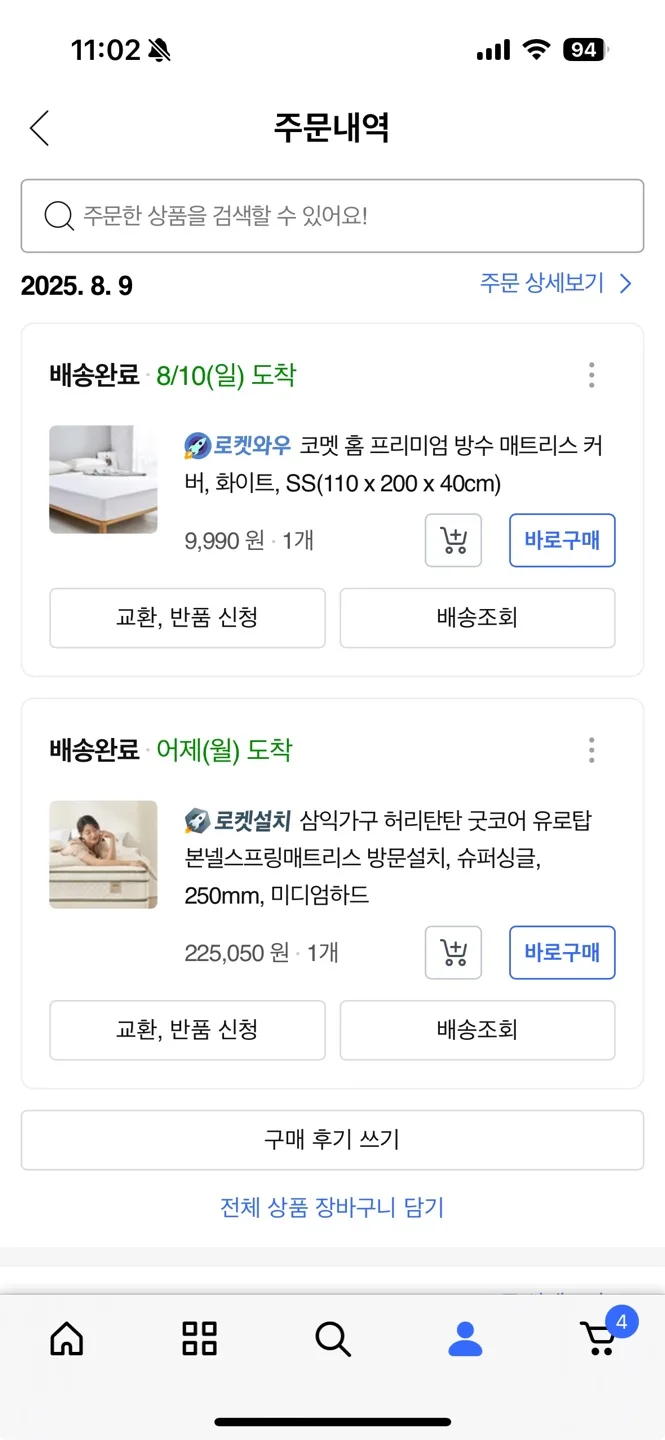The image size is (665, 1440).
Task: Open the home tab in bottom navigation
Action: [66, 1340]
